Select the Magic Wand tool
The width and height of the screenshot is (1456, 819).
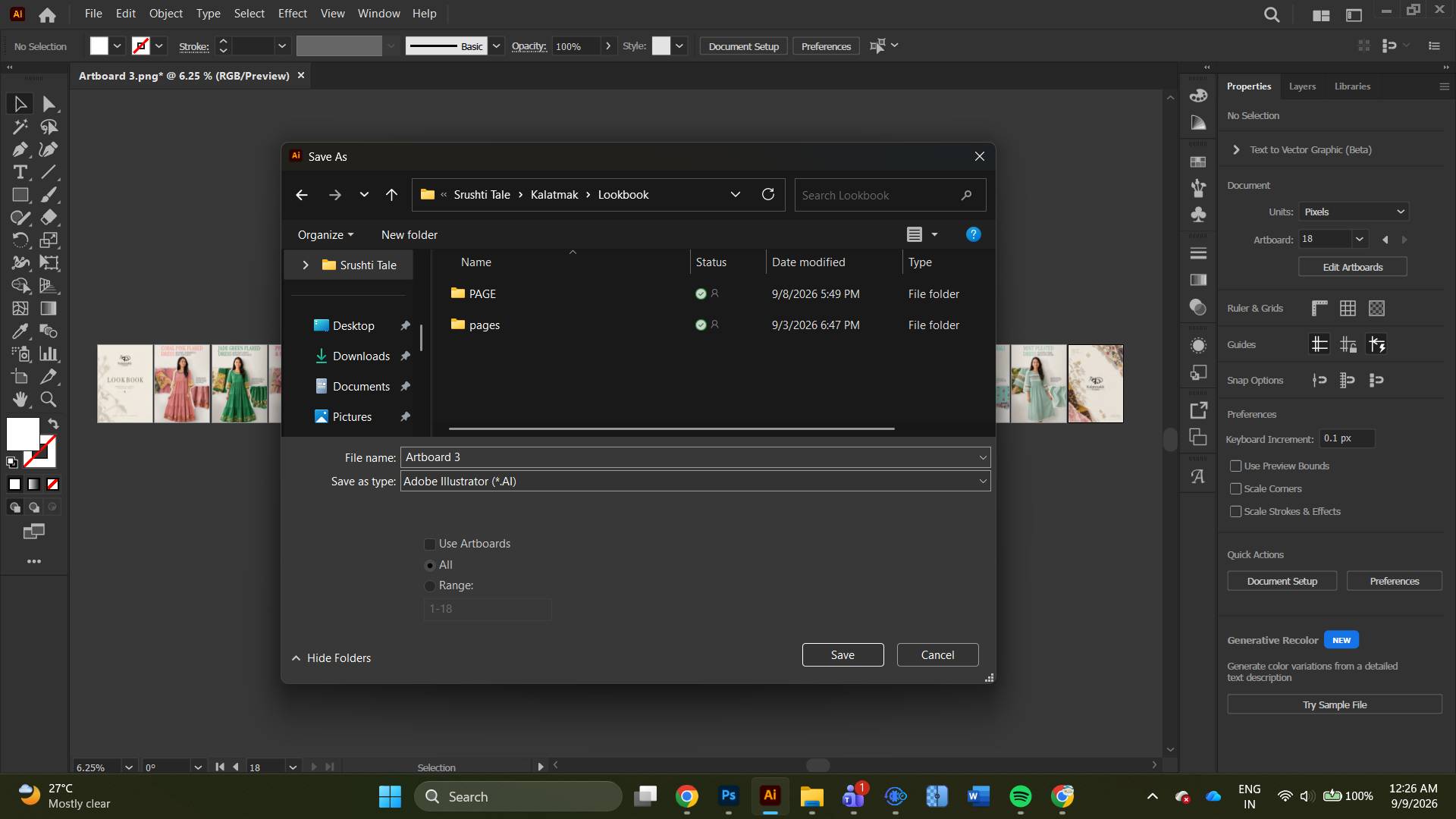[20, 127]
